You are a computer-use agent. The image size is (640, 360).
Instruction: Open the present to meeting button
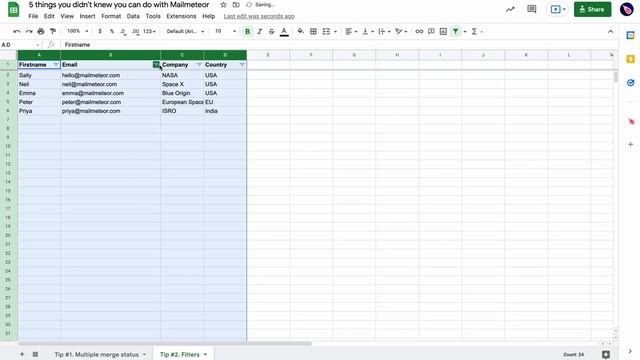pos(558,9)
